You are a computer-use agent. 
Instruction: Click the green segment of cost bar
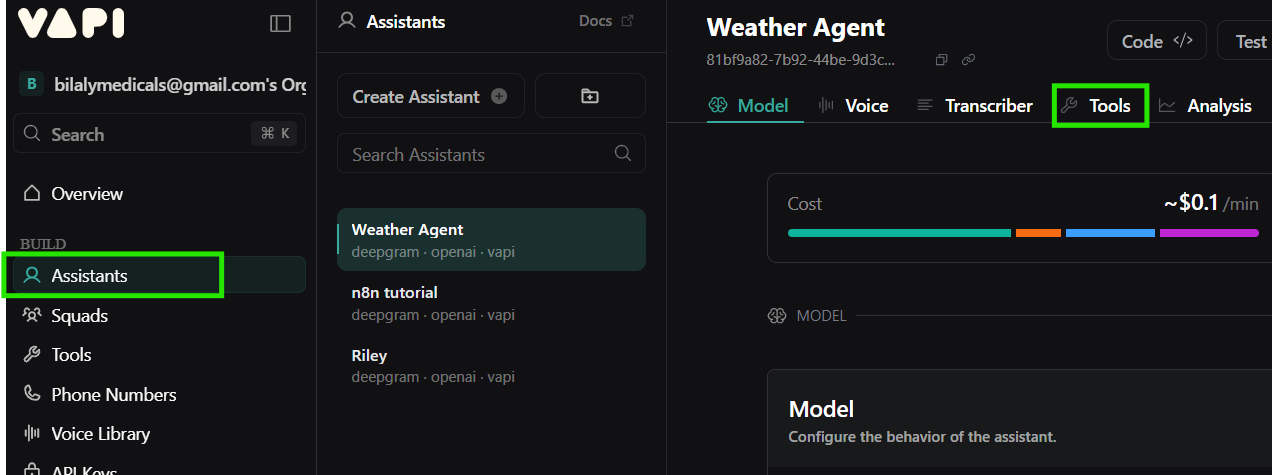899,233
